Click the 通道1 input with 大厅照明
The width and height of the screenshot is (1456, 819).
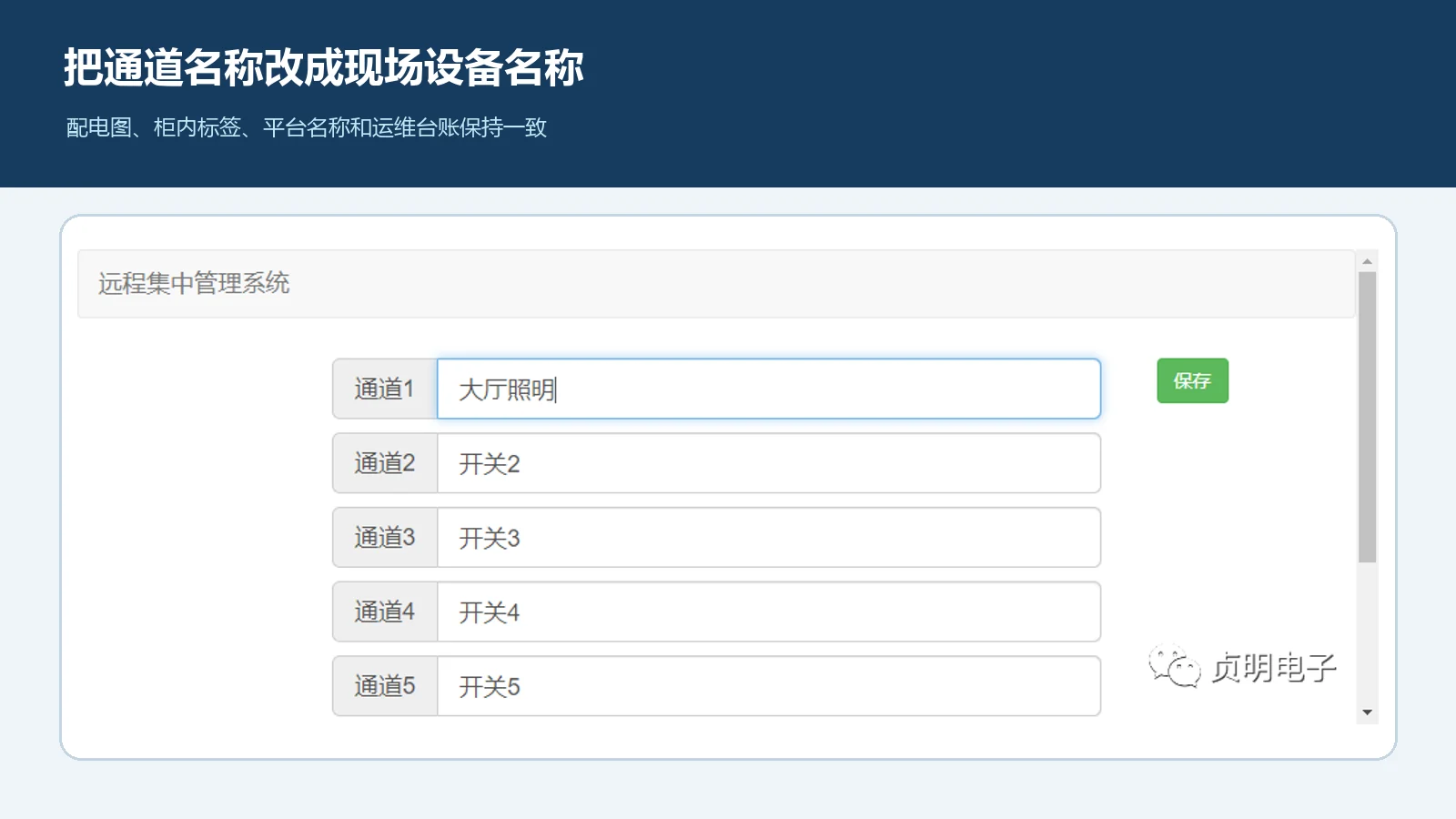[x=769, y=389]
